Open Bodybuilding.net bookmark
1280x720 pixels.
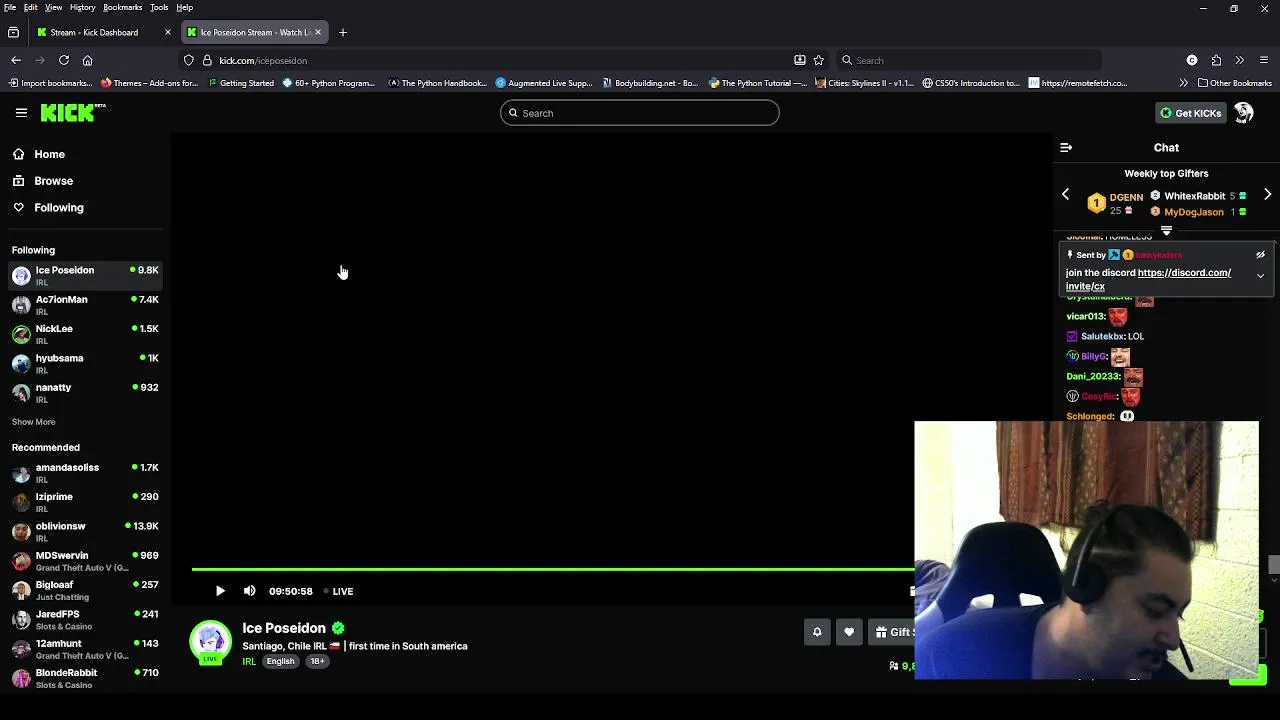[x=650, y=83]
